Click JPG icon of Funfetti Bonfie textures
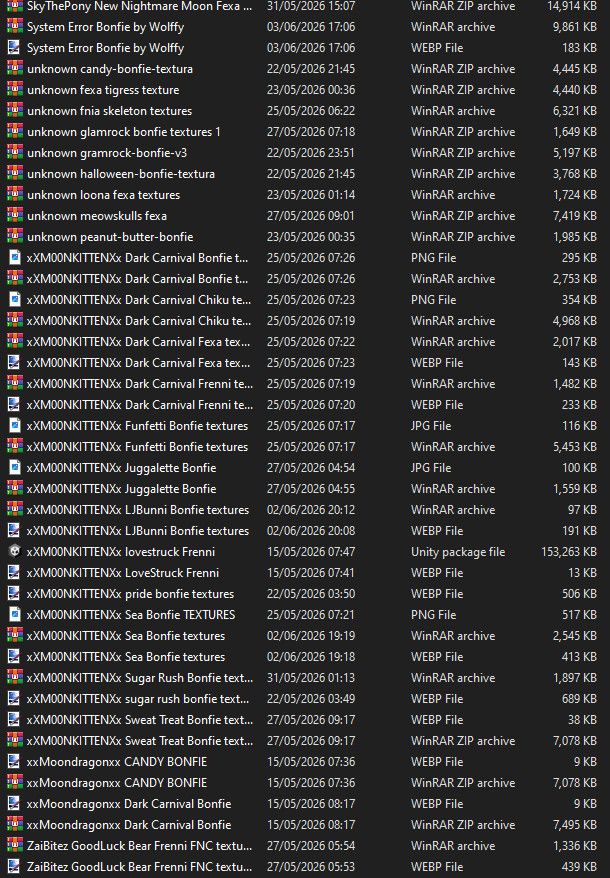The width and height of the screenshot is (610, 878). (x=15, y=426)
